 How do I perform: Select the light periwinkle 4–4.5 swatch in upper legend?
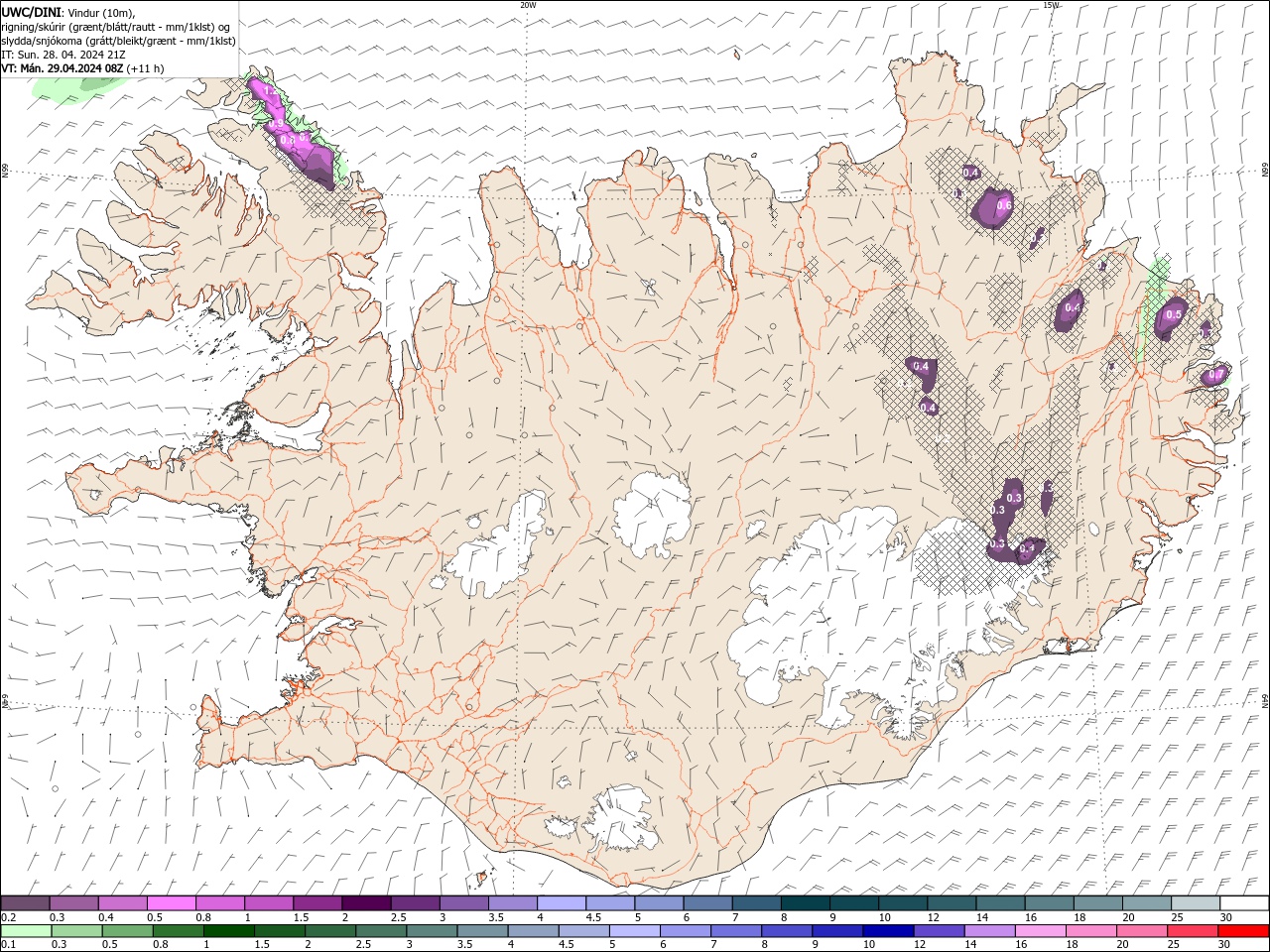(x=561, y=902)
